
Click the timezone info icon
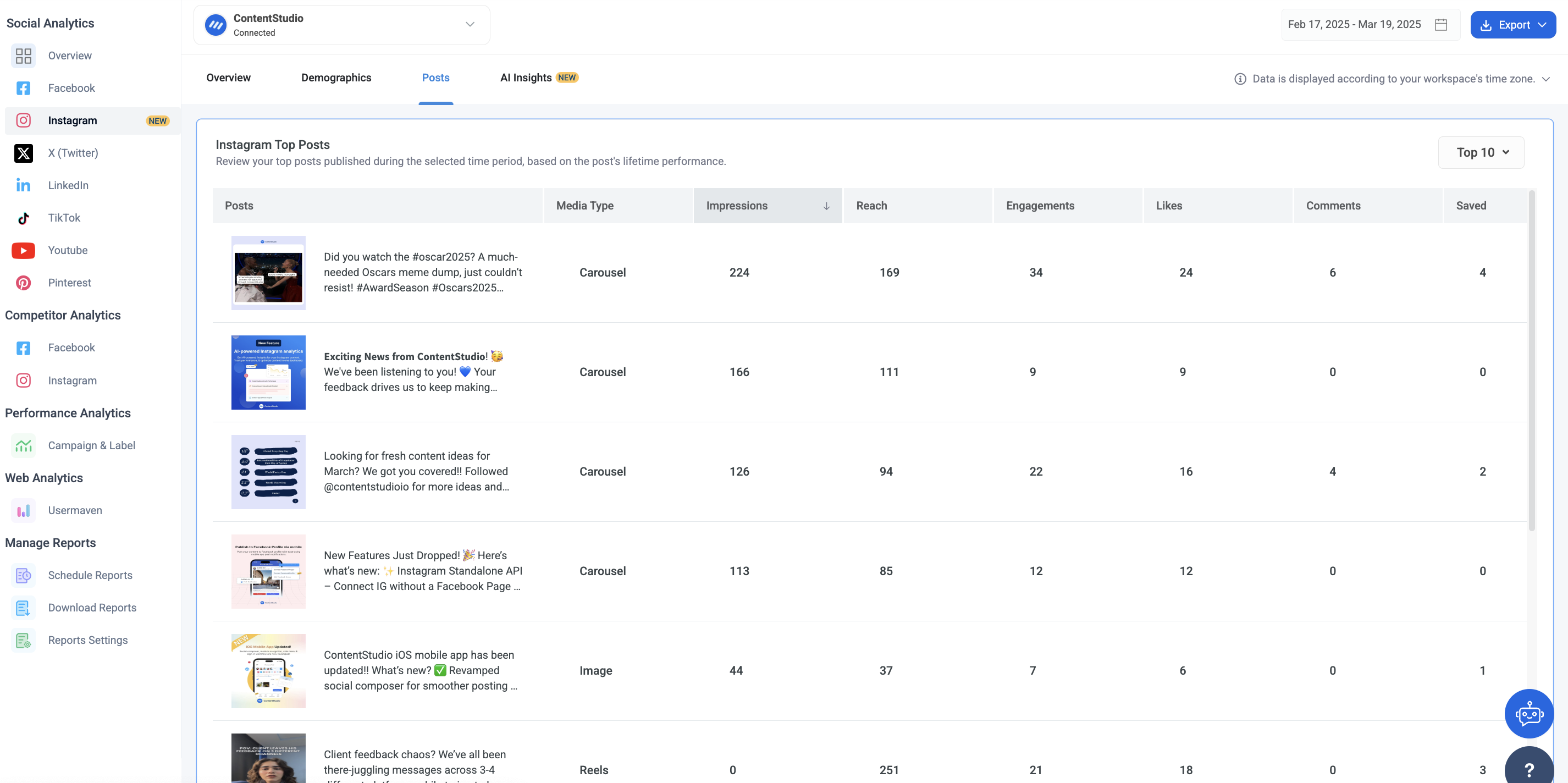click(1240, 79)
